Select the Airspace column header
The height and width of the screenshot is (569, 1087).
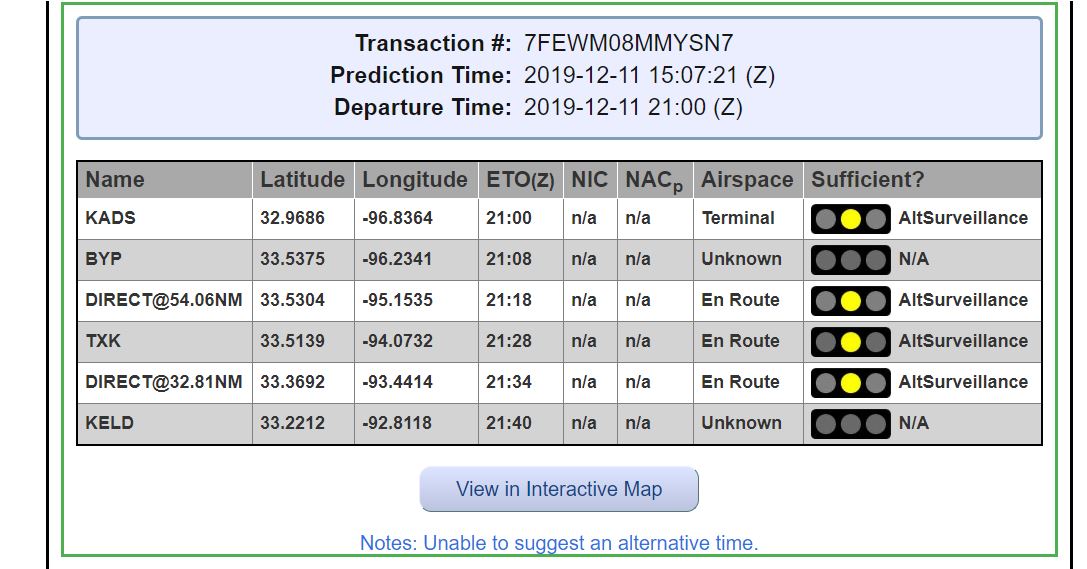[x=747, y=180]
